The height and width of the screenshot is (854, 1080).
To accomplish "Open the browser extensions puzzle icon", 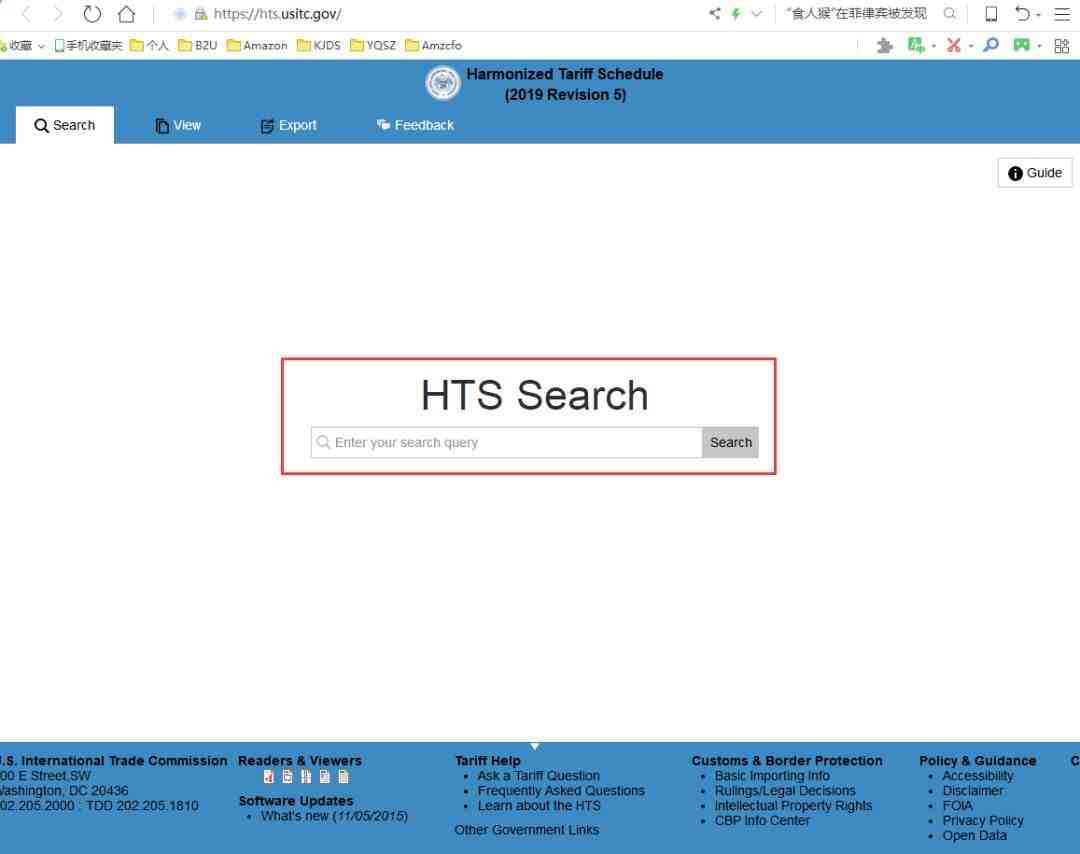I will (x=884, y=45).
